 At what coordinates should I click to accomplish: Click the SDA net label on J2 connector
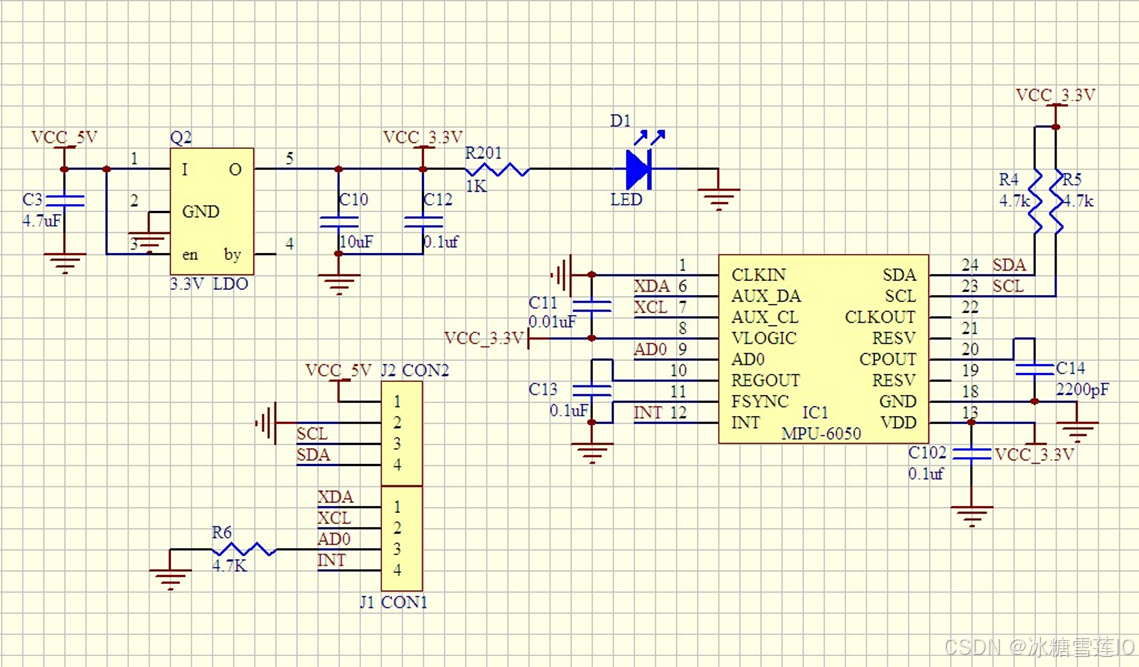pyautogui.click(x=313, y=455)
